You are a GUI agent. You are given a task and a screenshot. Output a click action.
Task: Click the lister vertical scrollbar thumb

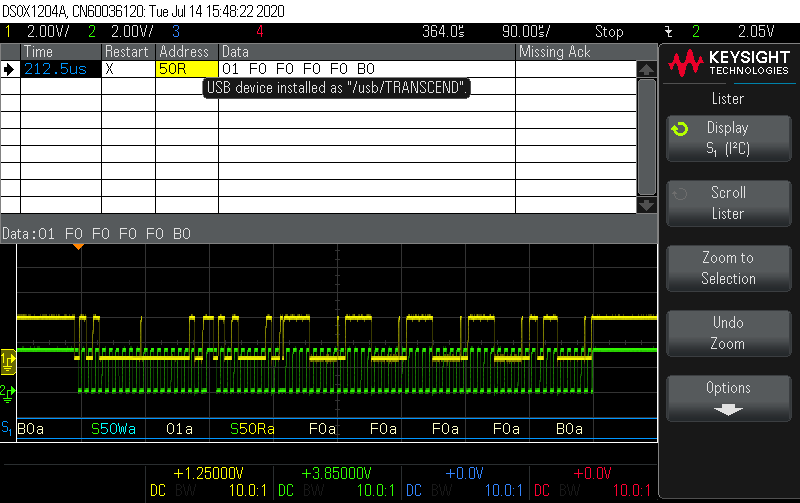(x=646, y=136)
